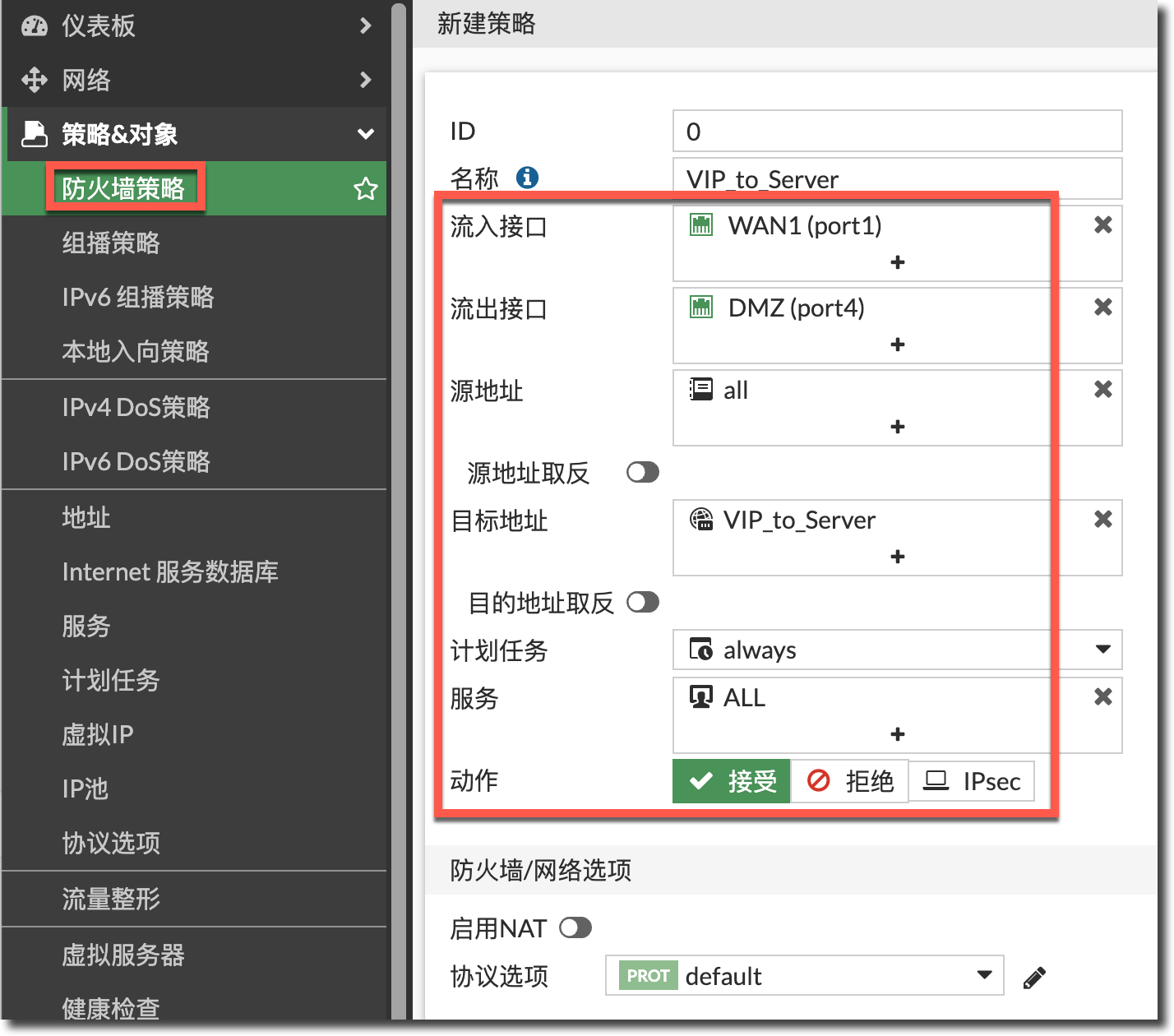The image size is (1174, 1036).
Task: Click the info icon beside 名称 label
Action: click(x=527, y=178)
